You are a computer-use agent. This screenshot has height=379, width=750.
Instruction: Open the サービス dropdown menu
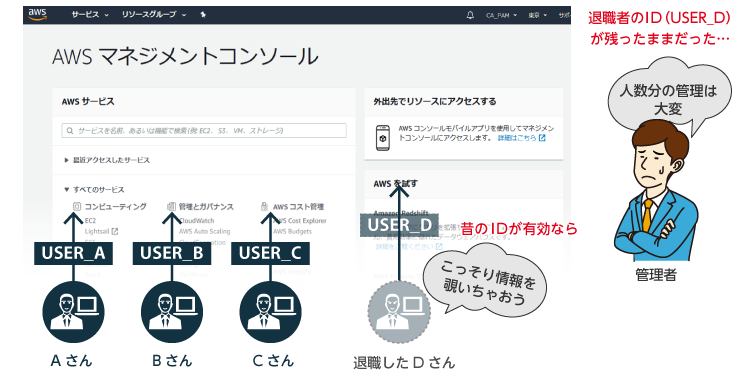point(90,15)
